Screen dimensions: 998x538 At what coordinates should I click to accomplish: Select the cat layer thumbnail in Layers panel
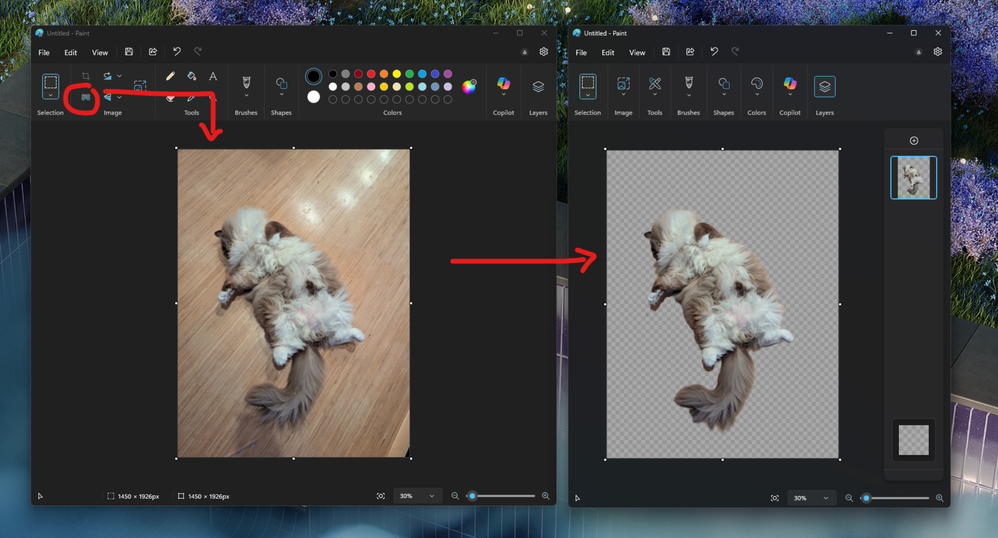click(x=913, y=178)
